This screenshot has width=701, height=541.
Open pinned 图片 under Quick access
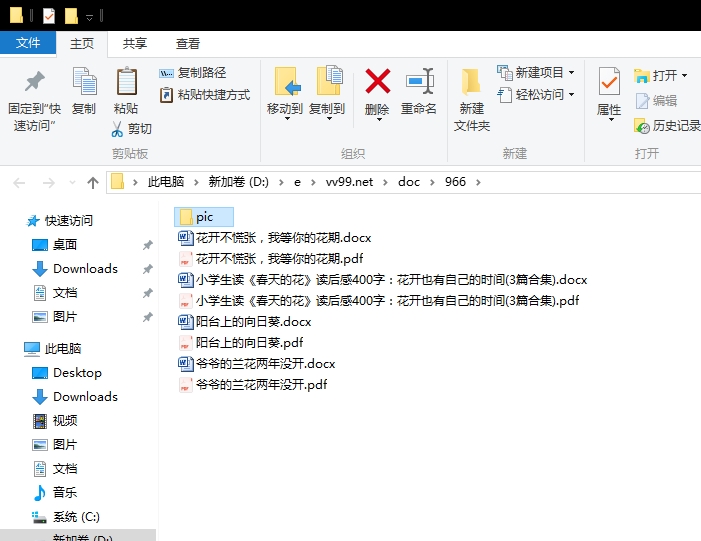coord(55,317)
